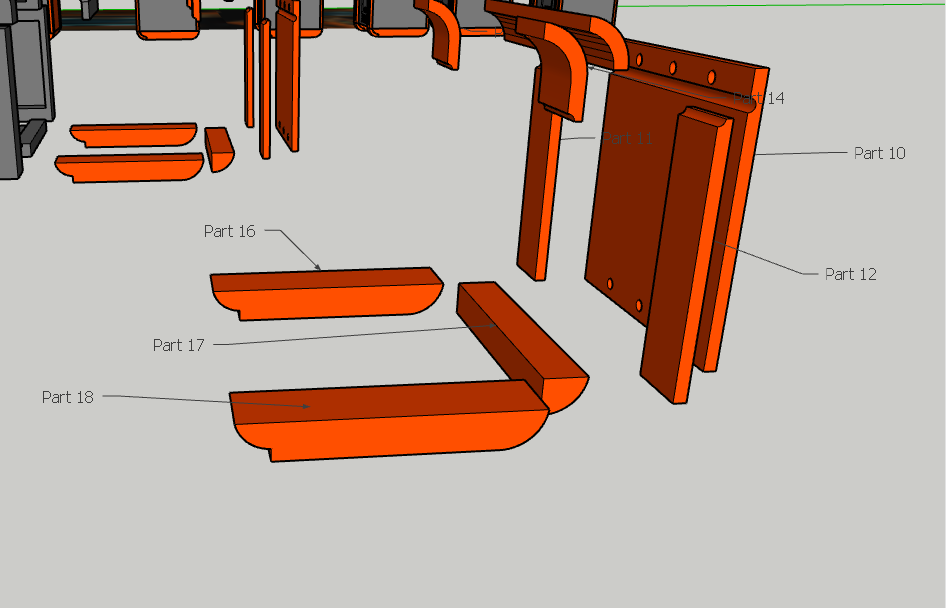The image size is (946, 608).
Task: Click the leader line pointing to Part 16
Action: 290,250
